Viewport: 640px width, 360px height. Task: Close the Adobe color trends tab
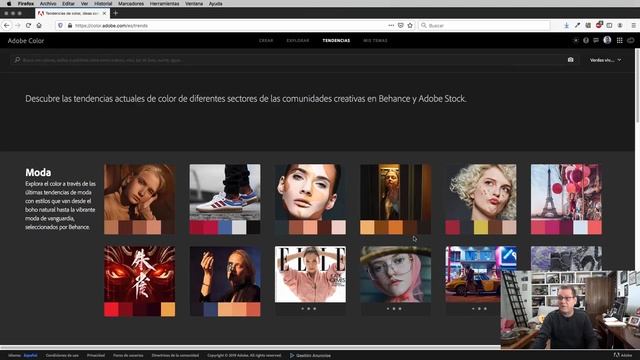104,13
